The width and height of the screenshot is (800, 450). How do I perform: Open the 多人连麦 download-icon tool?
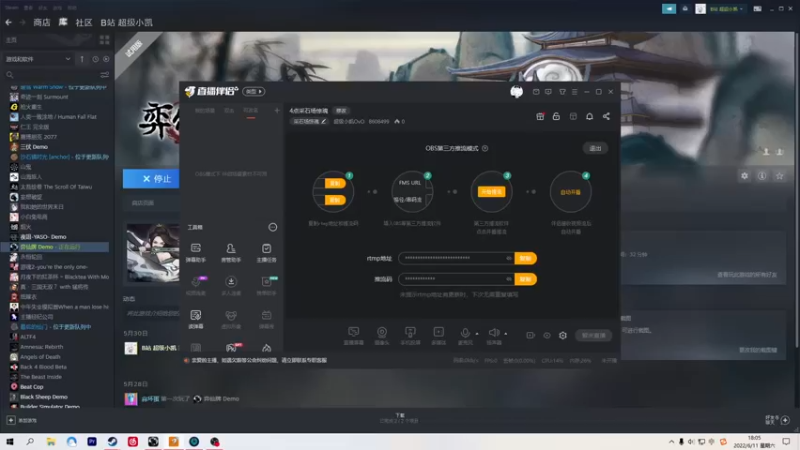[x=231, y=285]
